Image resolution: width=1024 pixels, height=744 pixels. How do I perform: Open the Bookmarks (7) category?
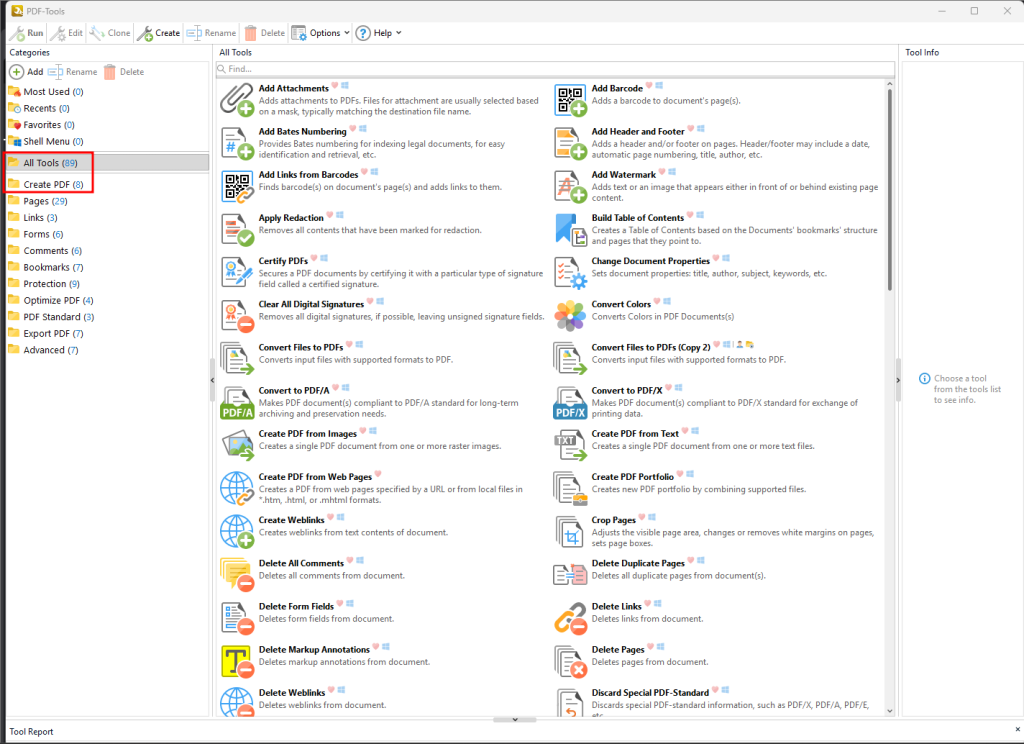point(46,267)
